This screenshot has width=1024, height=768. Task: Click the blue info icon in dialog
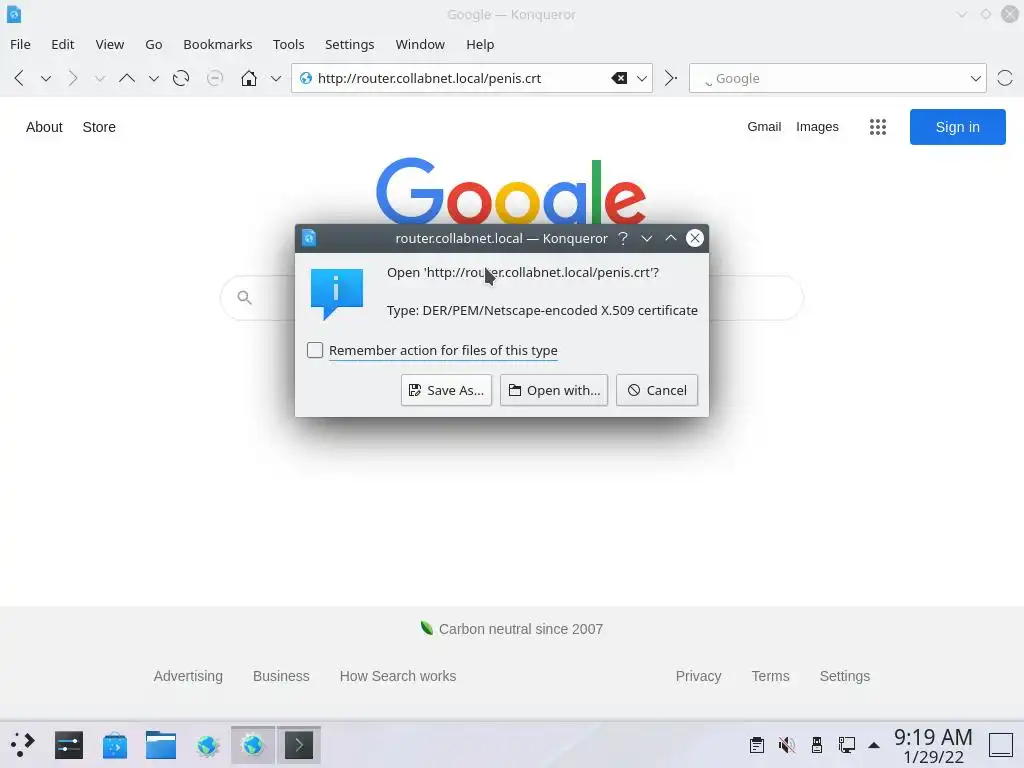[337, 293]
